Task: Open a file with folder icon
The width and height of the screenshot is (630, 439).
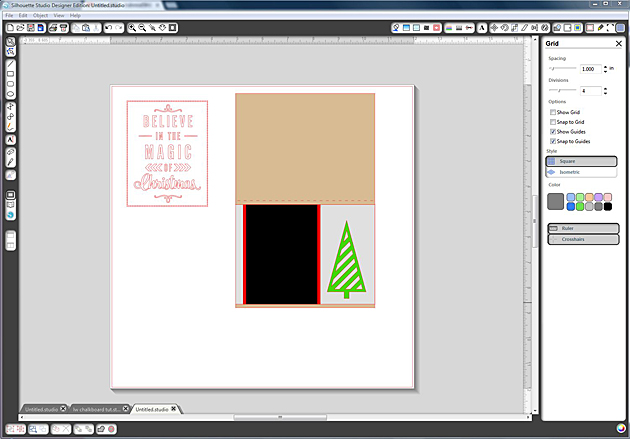Action: click(x=20, y=28)
